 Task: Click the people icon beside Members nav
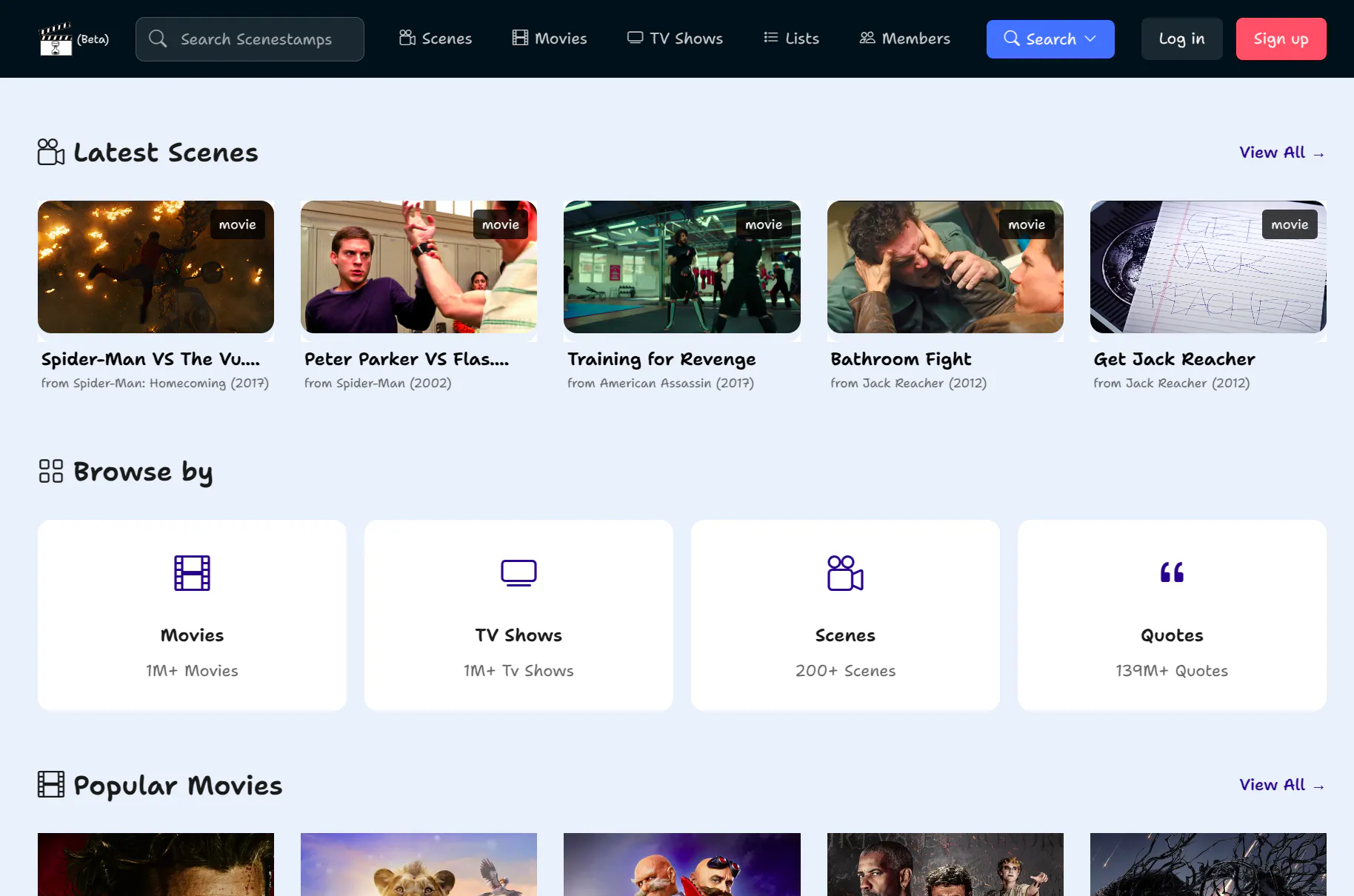867,38
